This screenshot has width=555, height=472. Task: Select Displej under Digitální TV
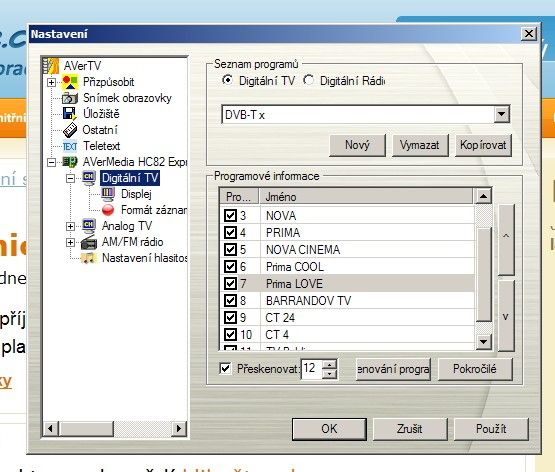click(136, 194)
